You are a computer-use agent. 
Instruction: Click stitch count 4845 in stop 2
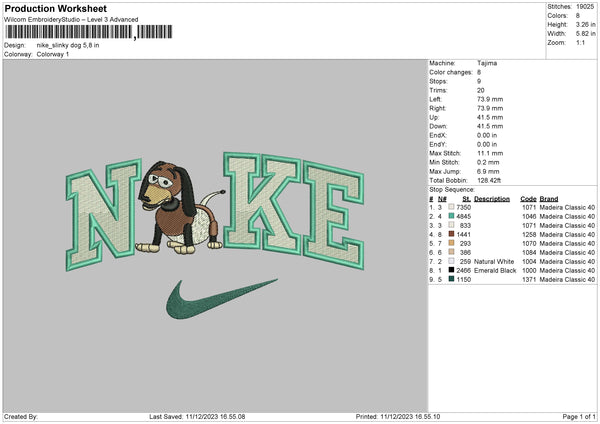[x=463, y=217]
